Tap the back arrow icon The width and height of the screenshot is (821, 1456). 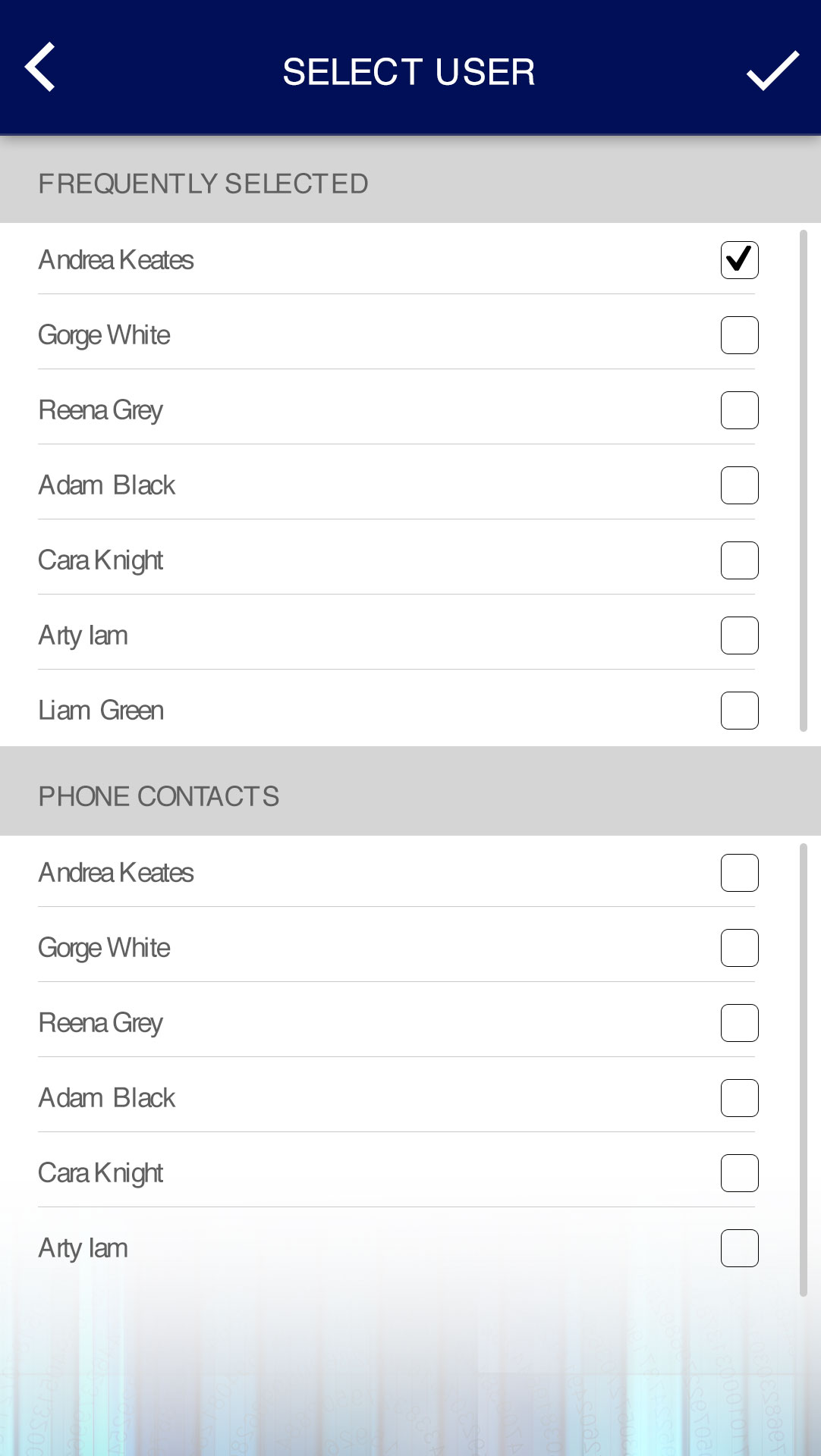(x=40, y=67)
